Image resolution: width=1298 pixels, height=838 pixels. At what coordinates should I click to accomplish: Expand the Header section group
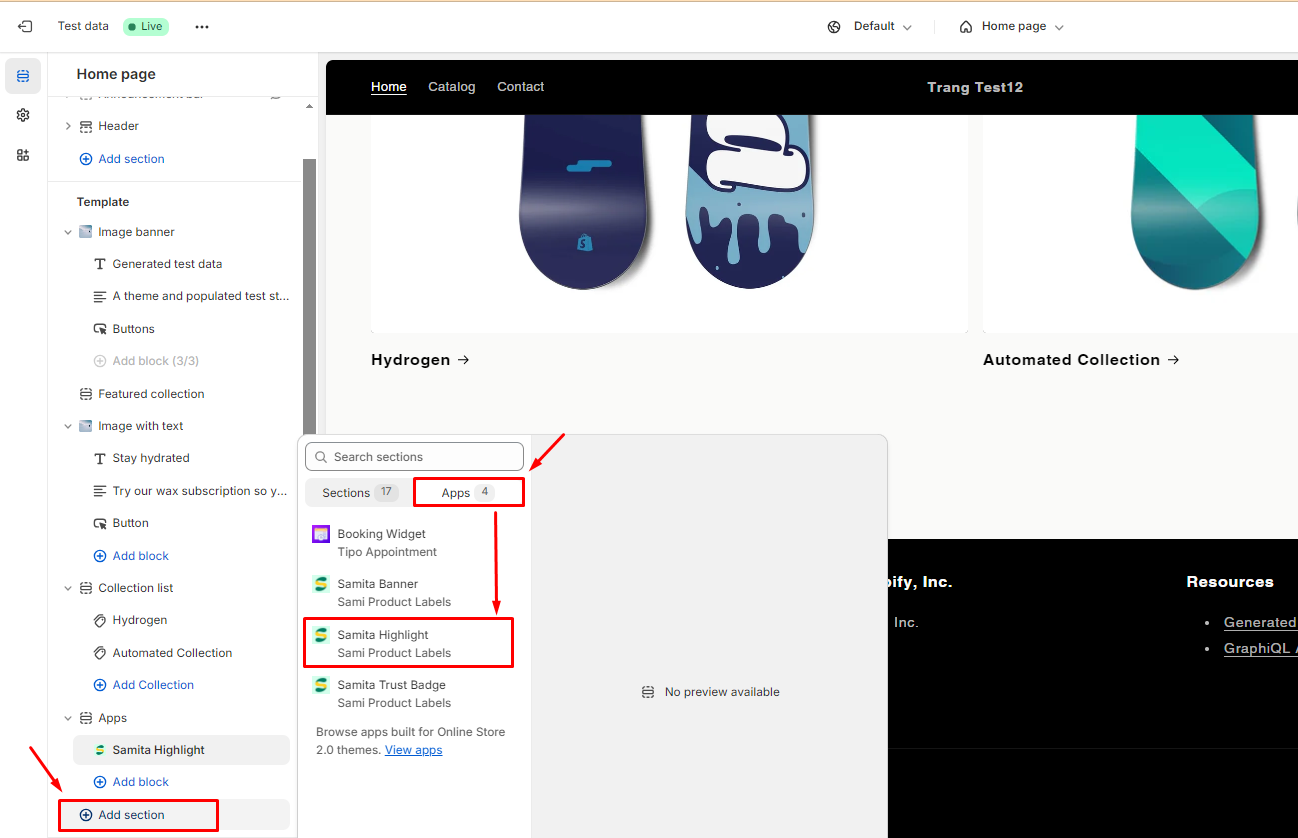pos(68,126)
